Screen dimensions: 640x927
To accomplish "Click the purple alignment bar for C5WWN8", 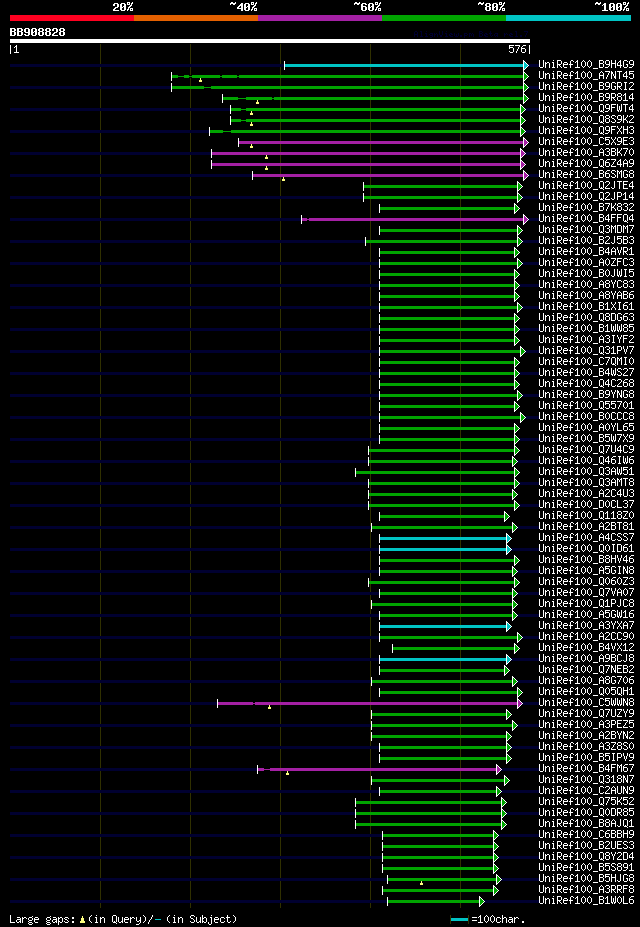I will (x=368, y=704).
